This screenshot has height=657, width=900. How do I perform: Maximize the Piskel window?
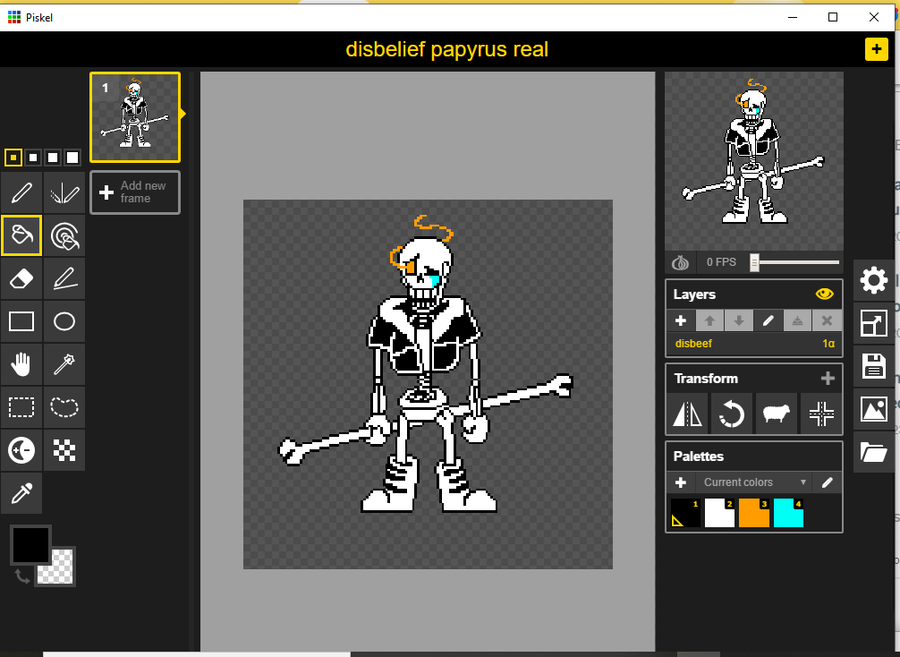pyautogui.click(x=833, y=17)
